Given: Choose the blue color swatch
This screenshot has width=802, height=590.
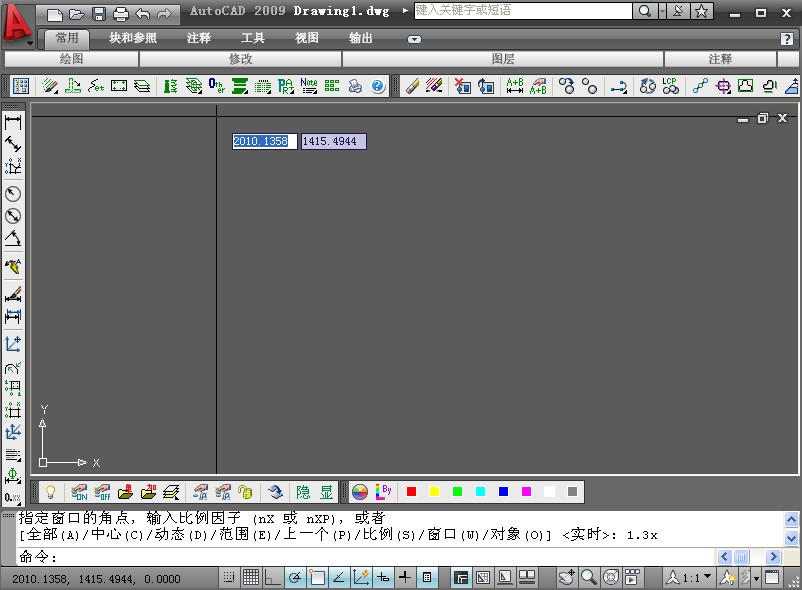Looking at the screenshot, I should pyautogui.click(x=503, y=491).
